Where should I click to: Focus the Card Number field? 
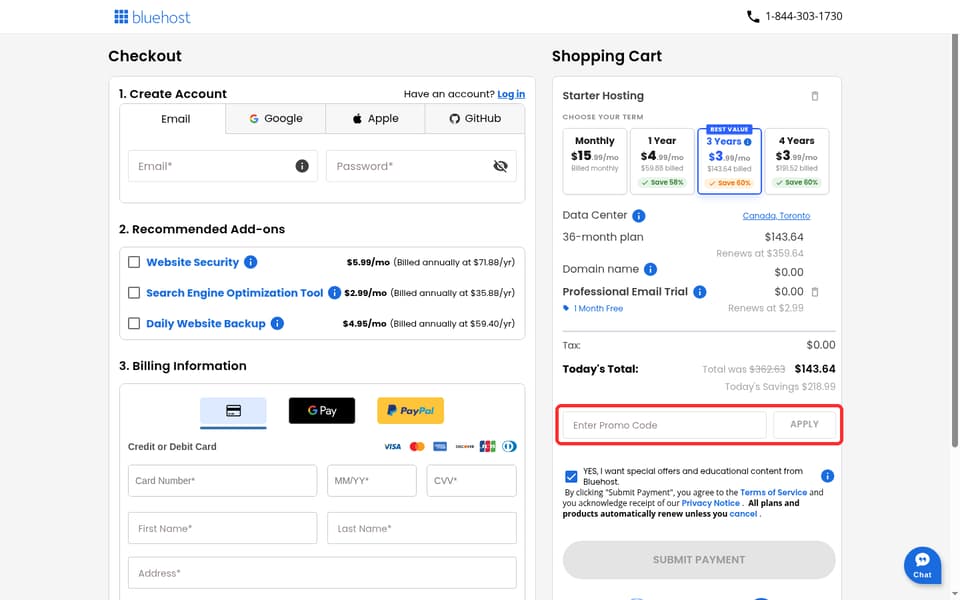223,481
